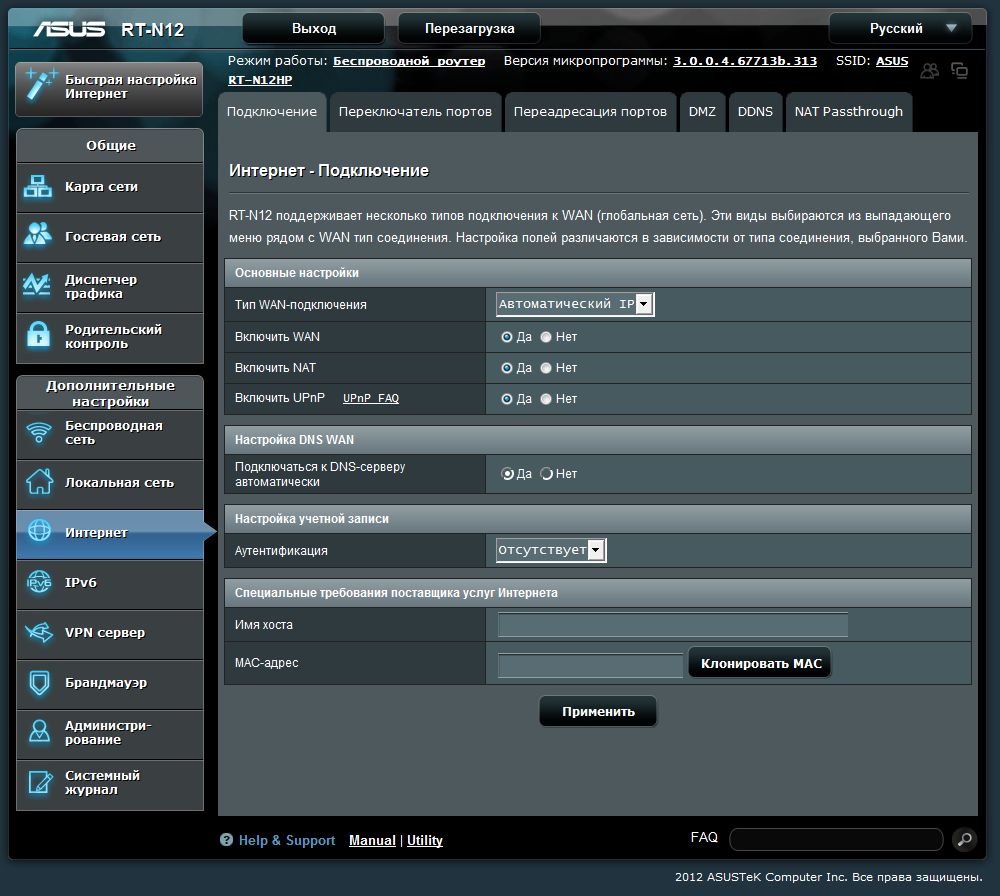Open the Utility link
The image size is (1000, 896).
[425, 840]
